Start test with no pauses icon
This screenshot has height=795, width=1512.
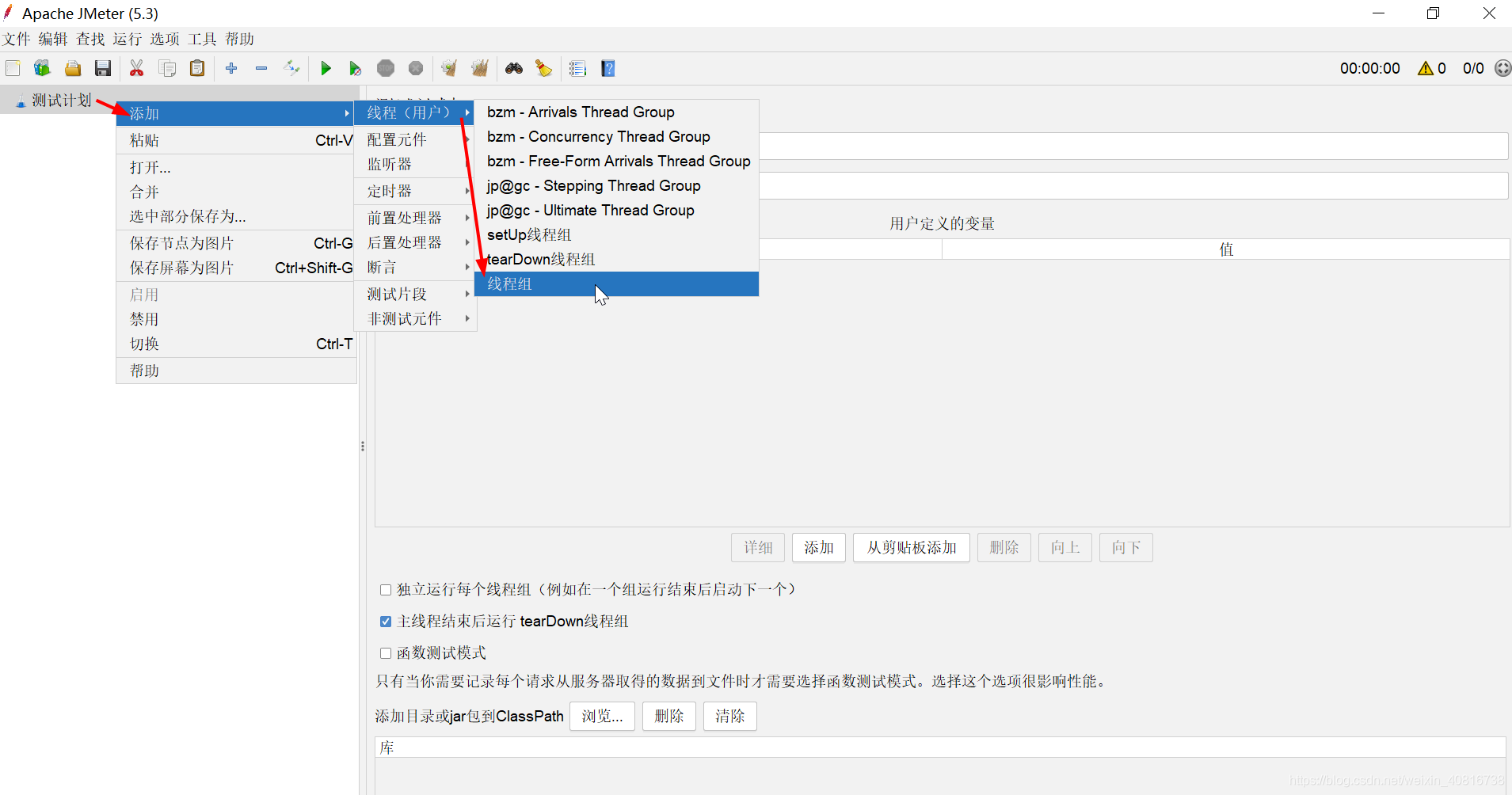tap(356, 68)
